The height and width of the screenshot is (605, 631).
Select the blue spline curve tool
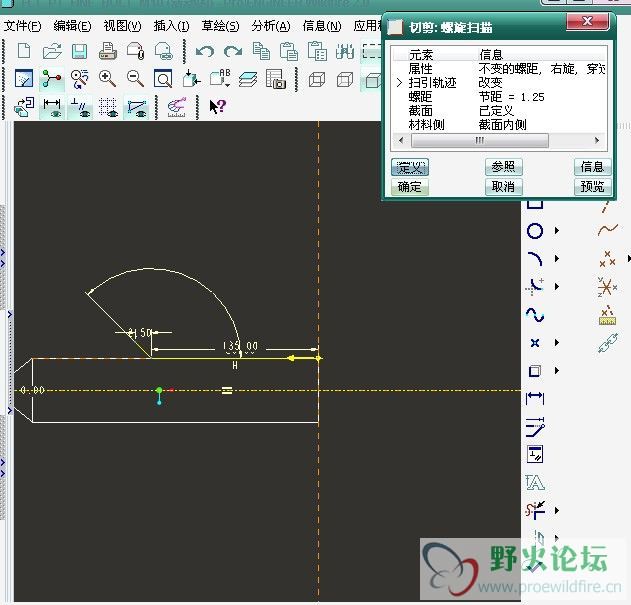(x=535, y=314)
